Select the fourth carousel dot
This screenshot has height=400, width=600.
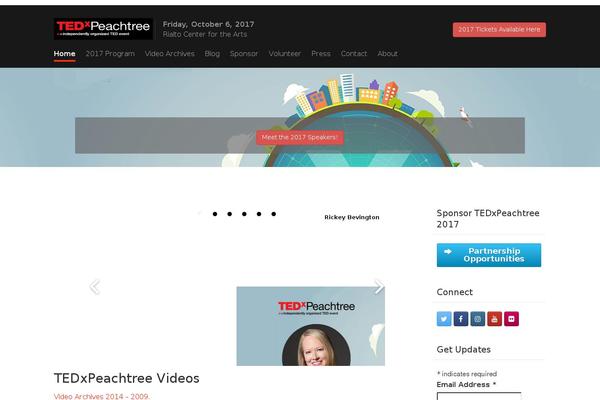pos(244,214)
